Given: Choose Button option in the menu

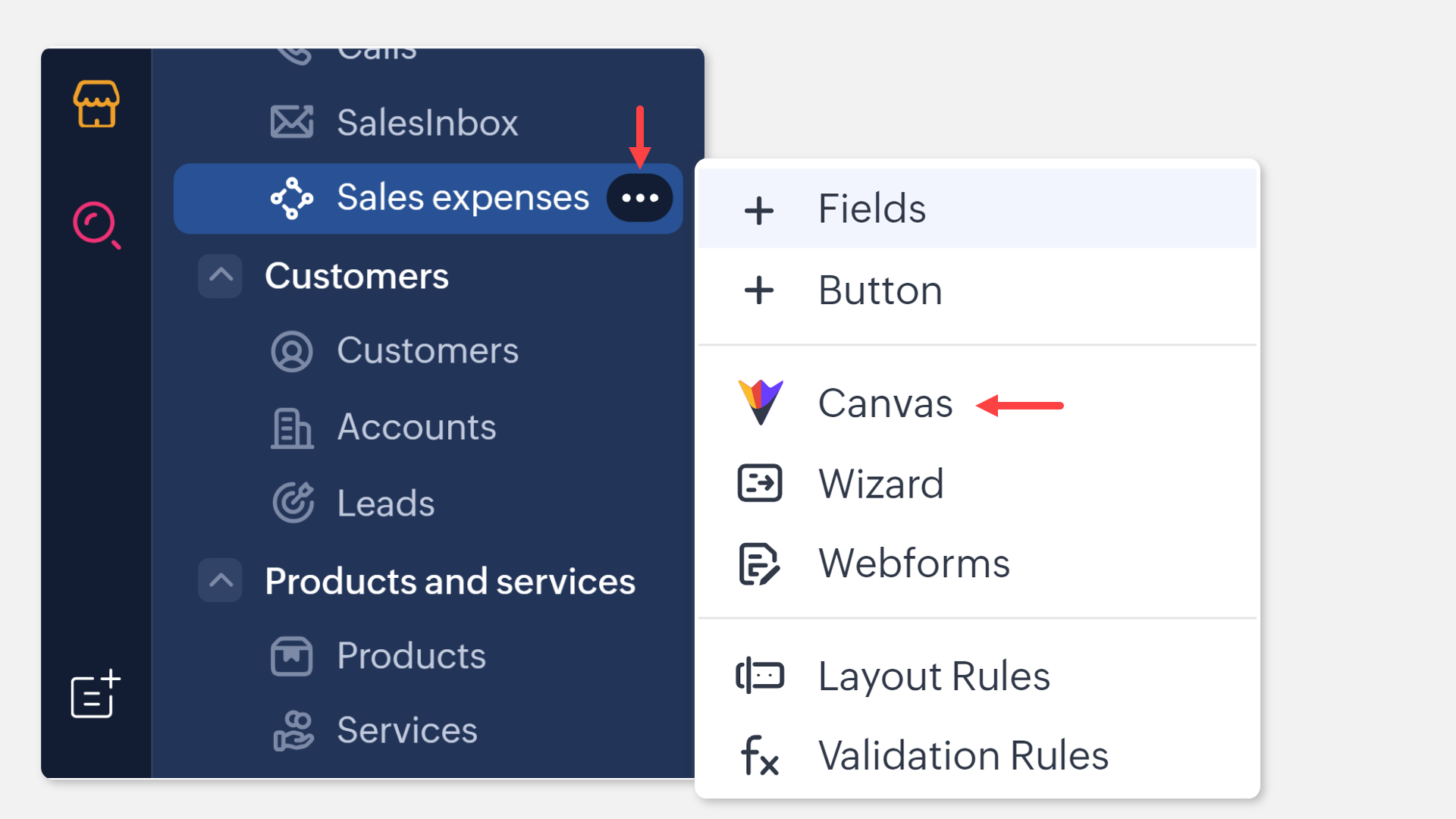Looking at the screenshot, I should [880, 290].
